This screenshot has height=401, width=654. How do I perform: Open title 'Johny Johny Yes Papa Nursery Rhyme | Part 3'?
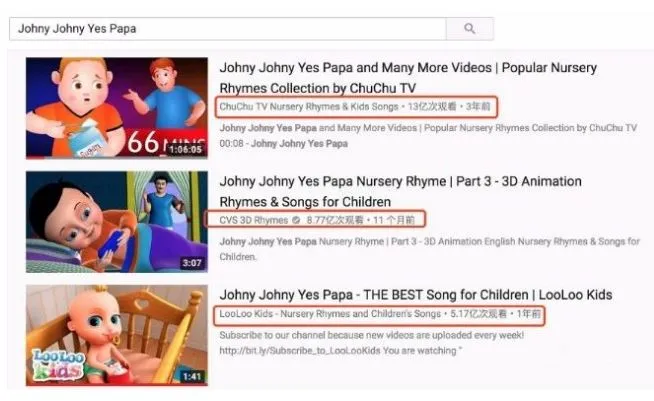(x=400, y=192)
